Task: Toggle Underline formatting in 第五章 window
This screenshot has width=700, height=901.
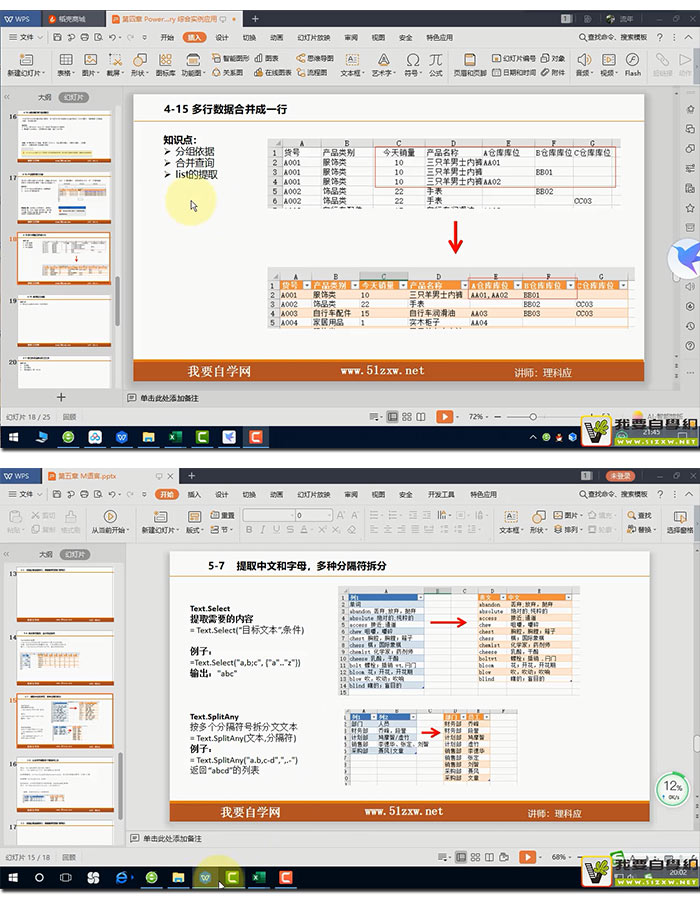Action: [x=276, y=530]
